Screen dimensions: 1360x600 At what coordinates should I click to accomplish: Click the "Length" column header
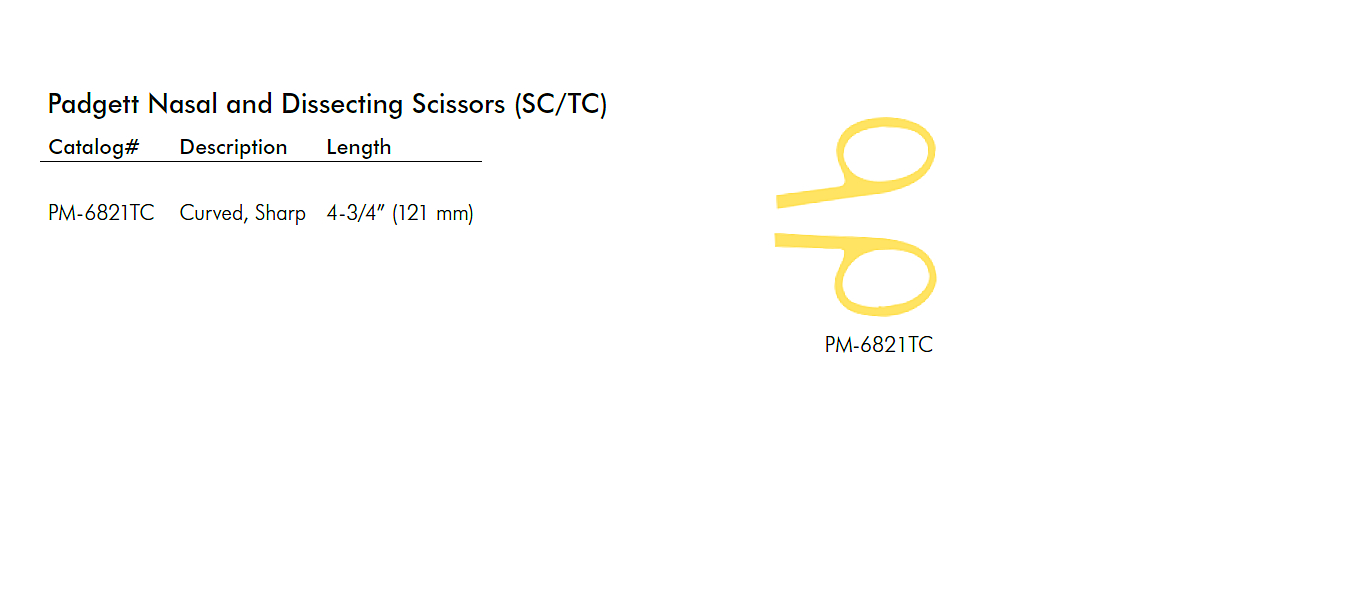pos(358,147)
